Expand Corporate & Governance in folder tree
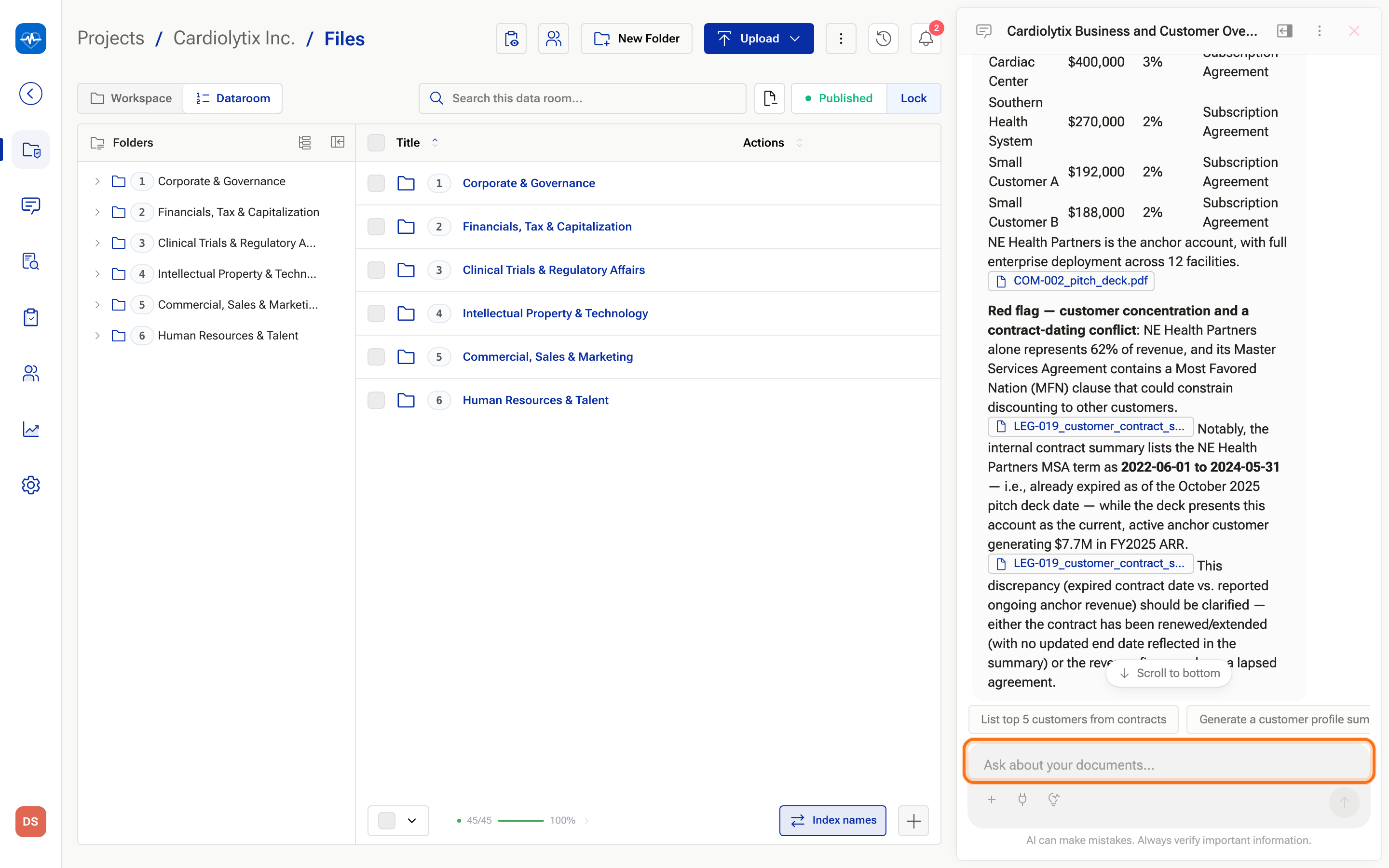Screen dimensions: 1389x868 pos(97,181)
